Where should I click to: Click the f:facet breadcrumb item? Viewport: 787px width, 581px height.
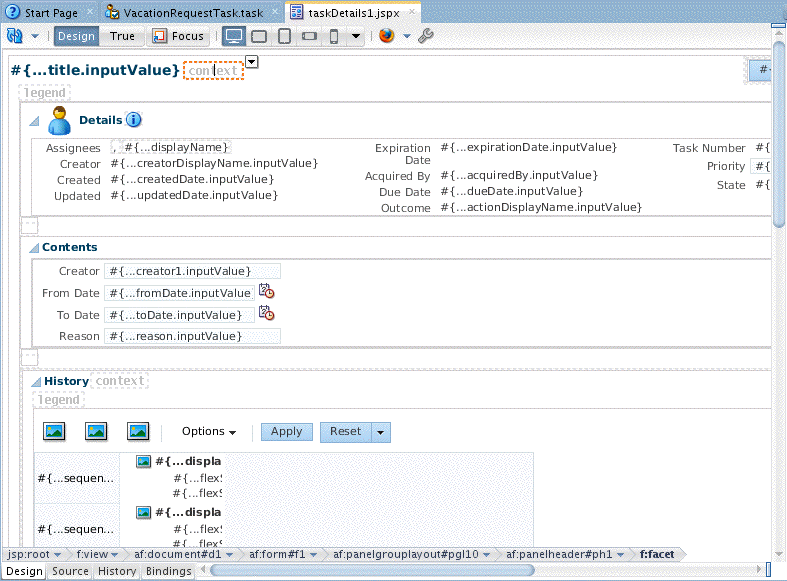(x=657, y=554)
